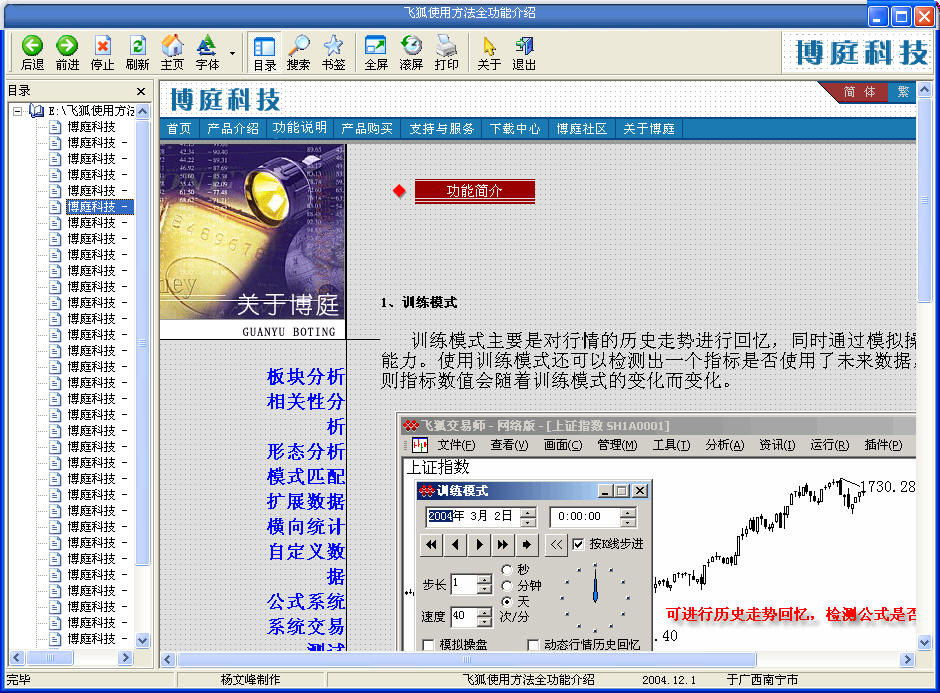The height and width of the screenshot is (693, 940).
Task: Open the 产品介绍 navigation tab
Action: point(233,128)
